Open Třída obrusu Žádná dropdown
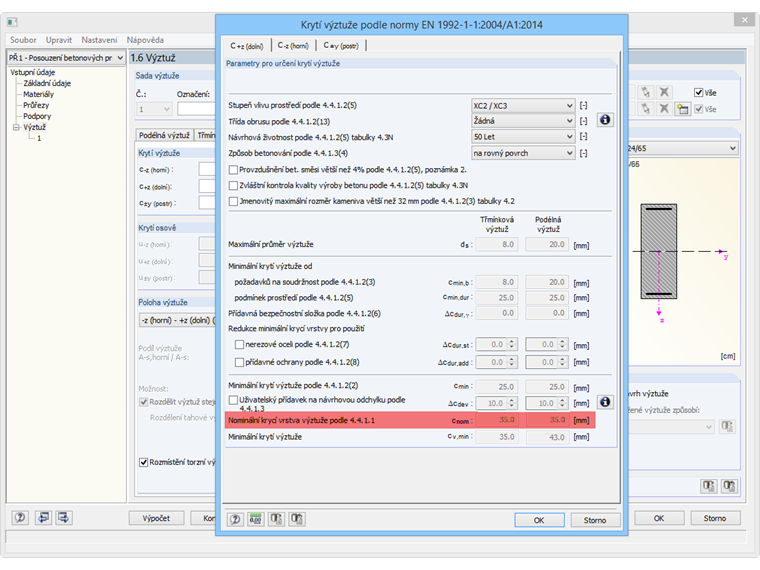Image resolution: width=760 pixels, height=570 pixels. [523, 121]
